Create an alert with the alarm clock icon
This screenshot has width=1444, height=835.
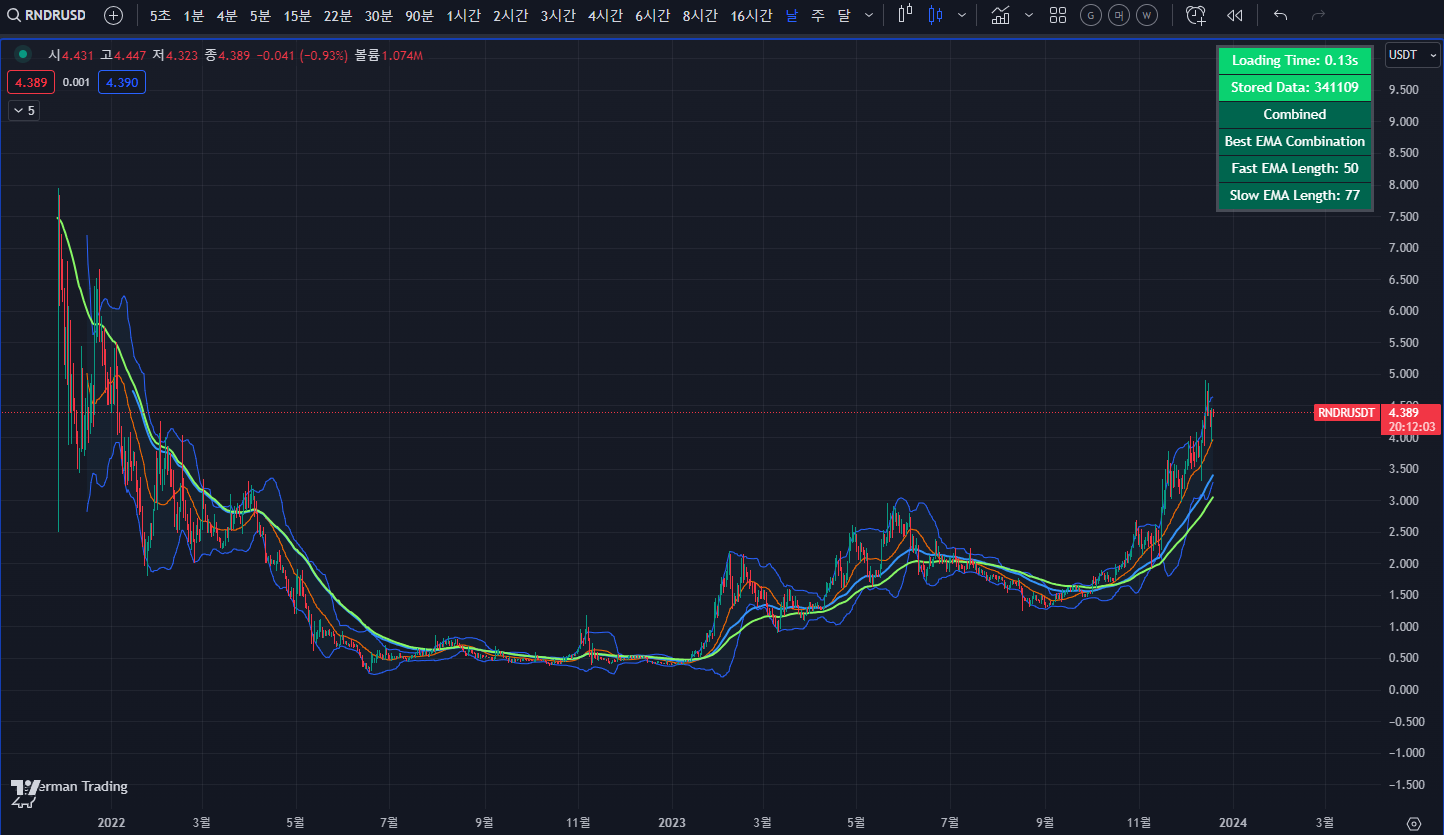click(x=1195, y=15)
